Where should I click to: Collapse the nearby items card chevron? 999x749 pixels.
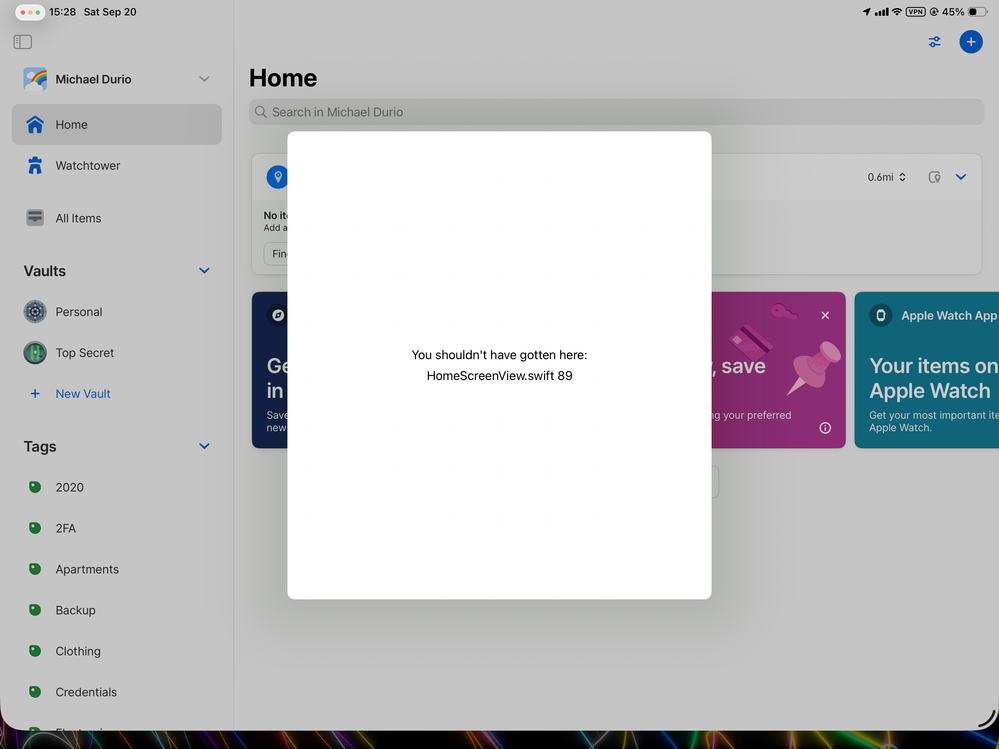pyautogui.click(x=961, y=177)
